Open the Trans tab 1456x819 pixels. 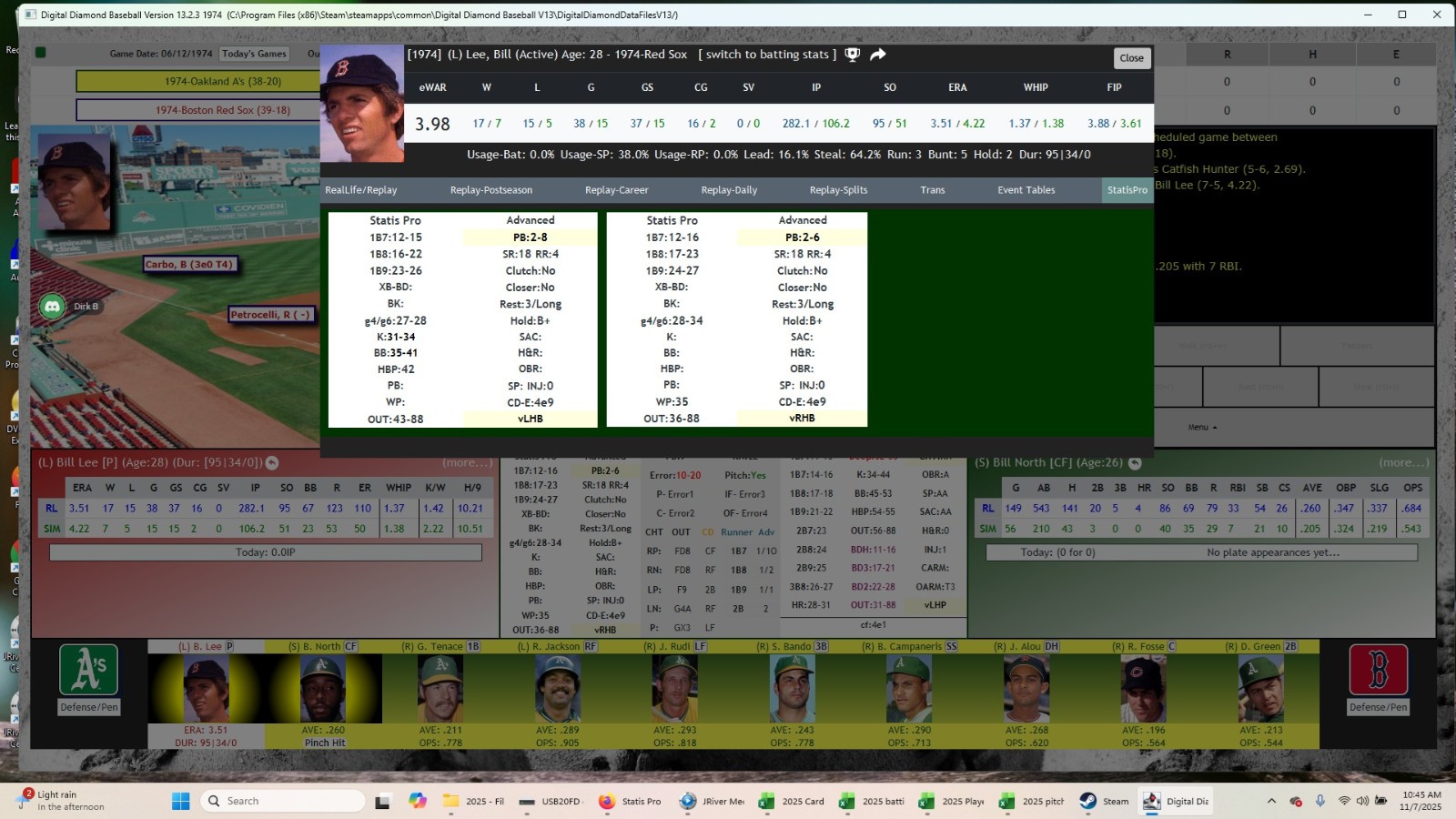tap(933, 190)
